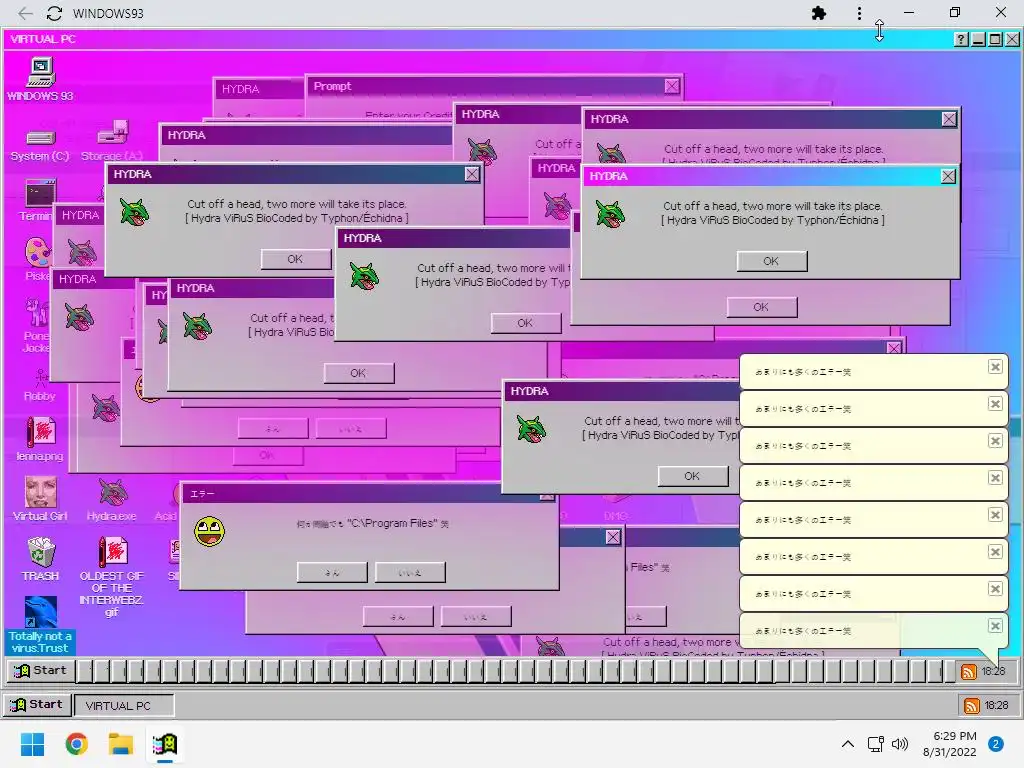The height and width of the screenshot is (768, 1024).
Task: Run the Hydra.exe desktop icon
Action: pyautogui.click(x=112, y=500)
